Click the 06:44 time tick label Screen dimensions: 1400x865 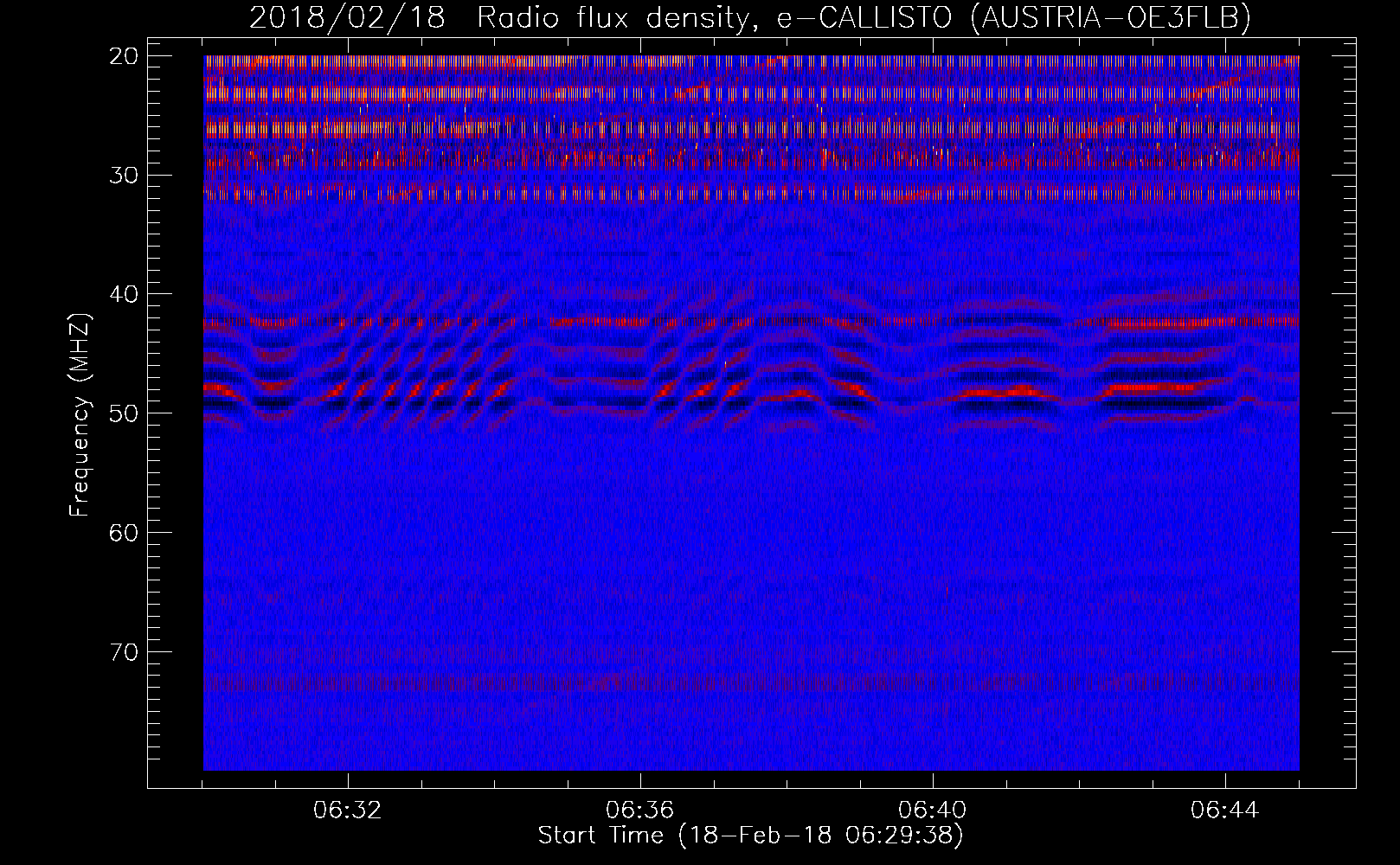[x=1225, y=811]
